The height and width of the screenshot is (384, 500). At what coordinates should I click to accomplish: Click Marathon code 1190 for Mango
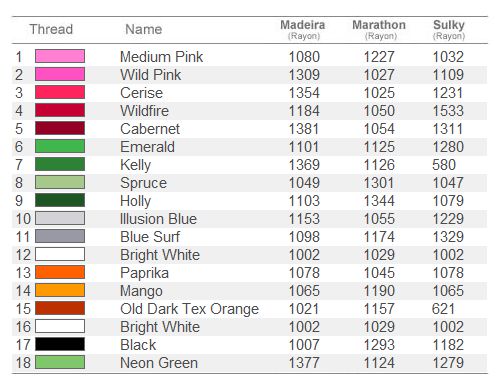point(379,291)
